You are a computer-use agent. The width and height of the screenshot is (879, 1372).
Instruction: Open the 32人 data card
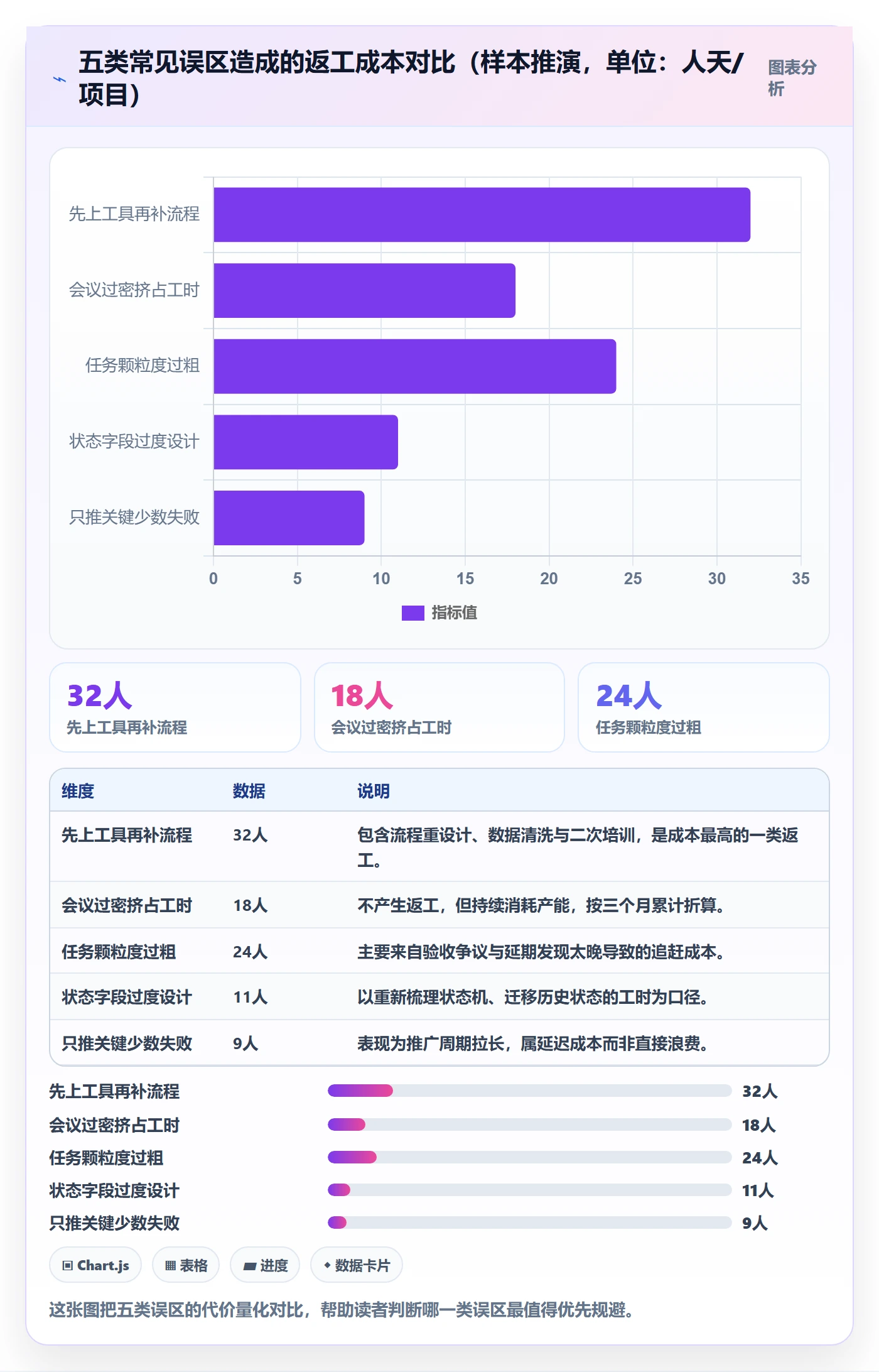click(175, 707)
